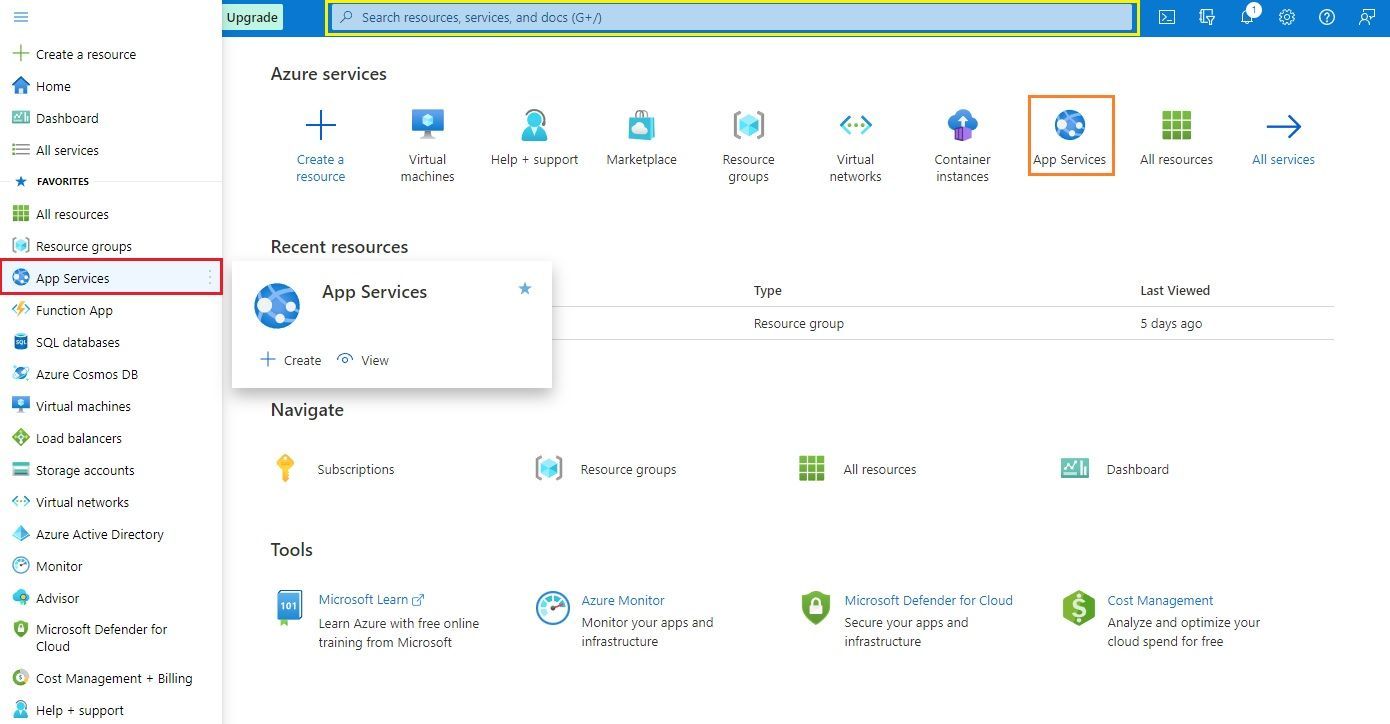
Task: Open Virtual networks tile under Azure services
Action: point(856,146)
